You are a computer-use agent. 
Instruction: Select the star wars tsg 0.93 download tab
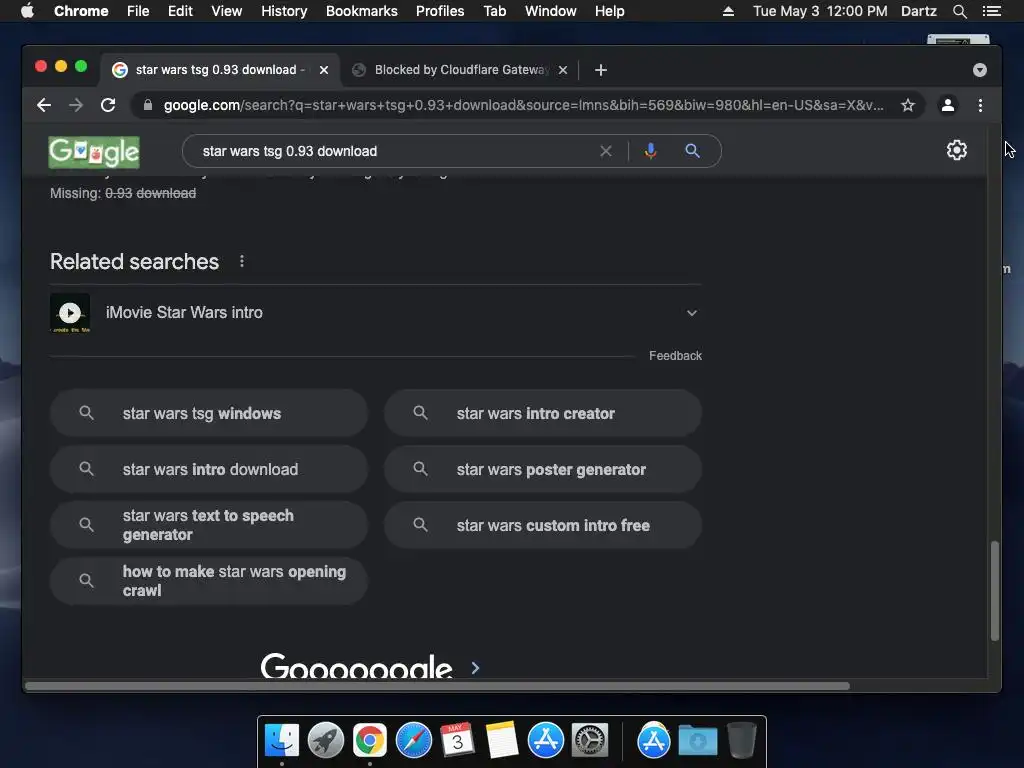tap(219, 70)
